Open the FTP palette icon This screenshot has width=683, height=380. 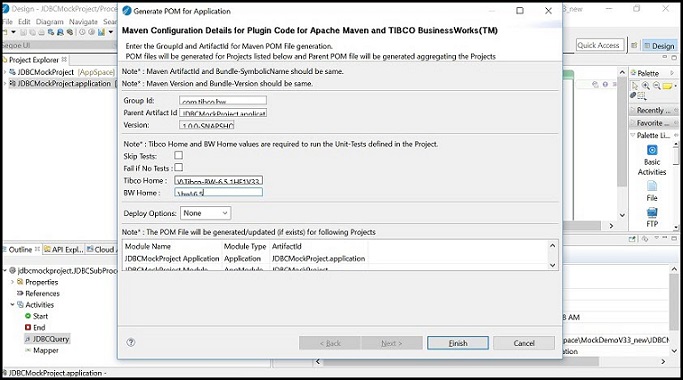coord(652,212)
